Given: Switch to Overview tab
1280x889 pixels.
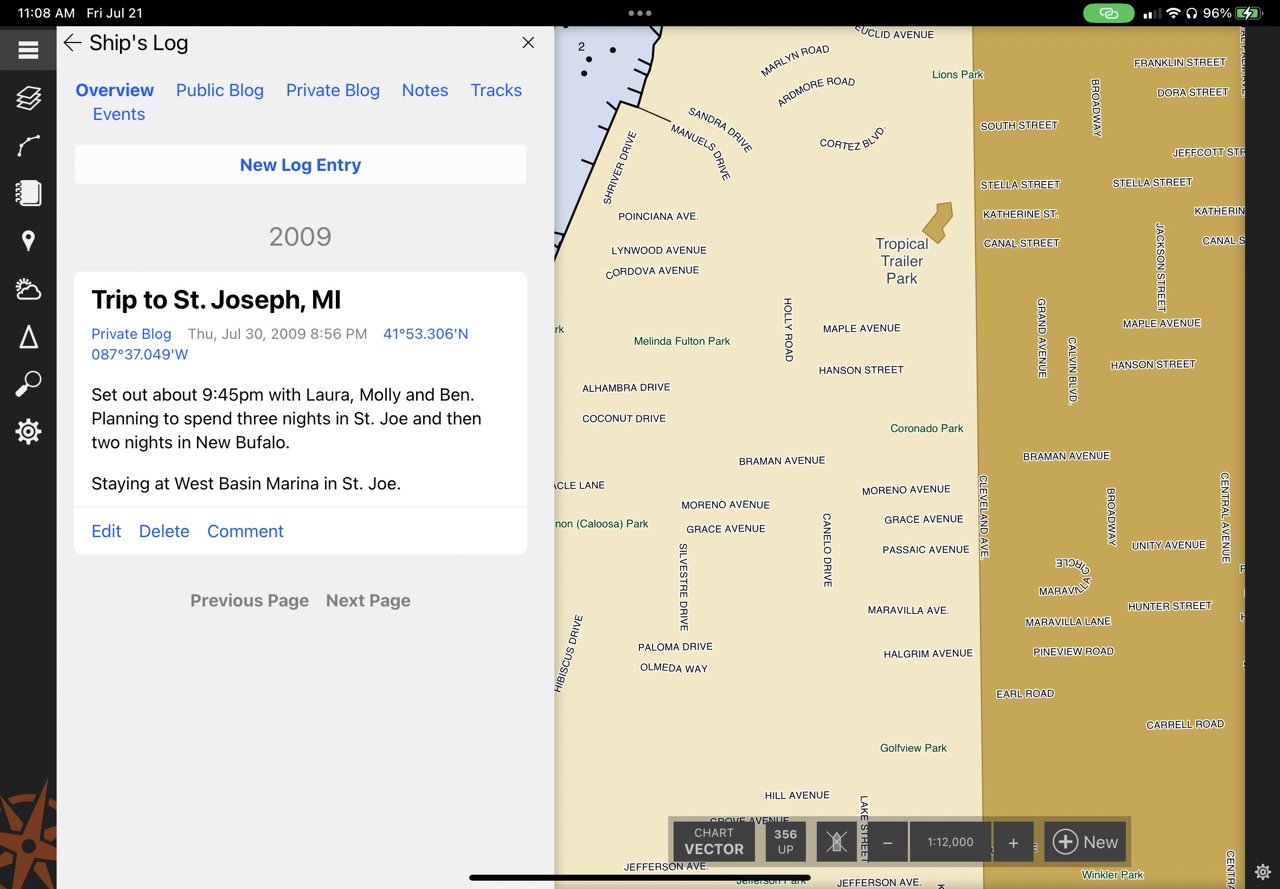Looking at the screenshot, I should [115, 90].
